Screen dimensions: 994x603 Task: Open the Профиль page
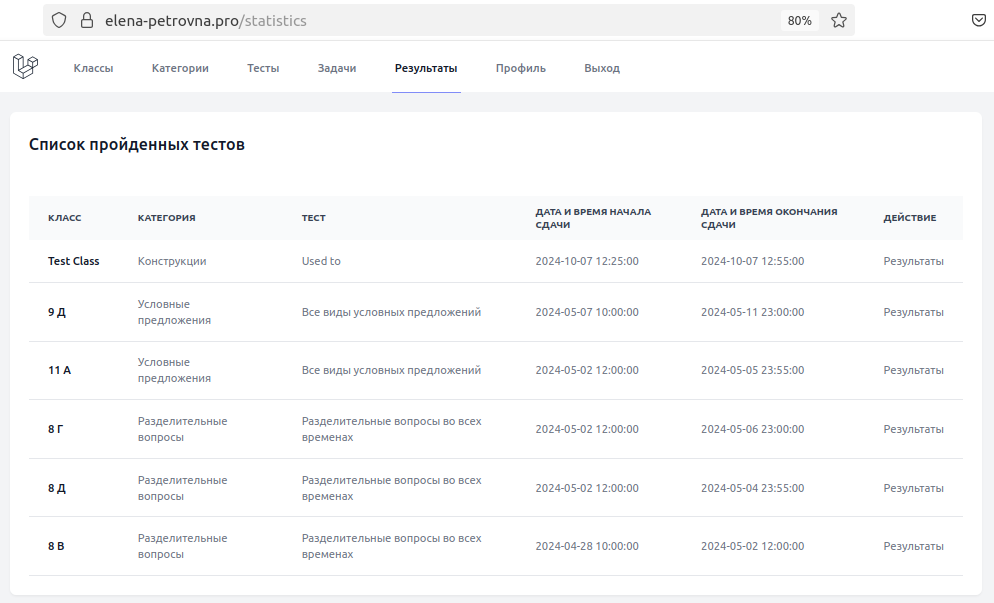[520, 68]
